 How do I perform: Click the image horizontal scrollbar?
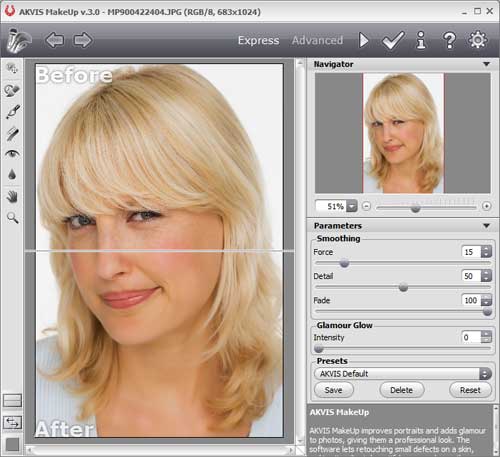coord(160,450)
